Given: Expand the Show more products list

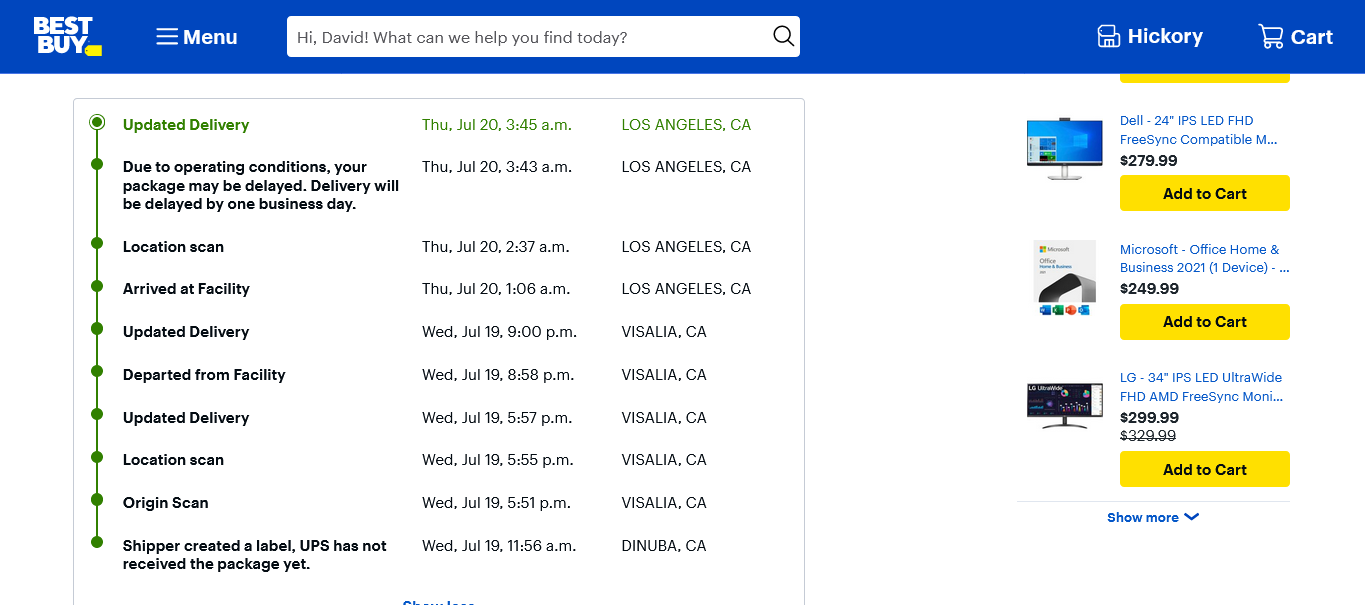Looking at the screenshot, I should (x=1142, y=517).
